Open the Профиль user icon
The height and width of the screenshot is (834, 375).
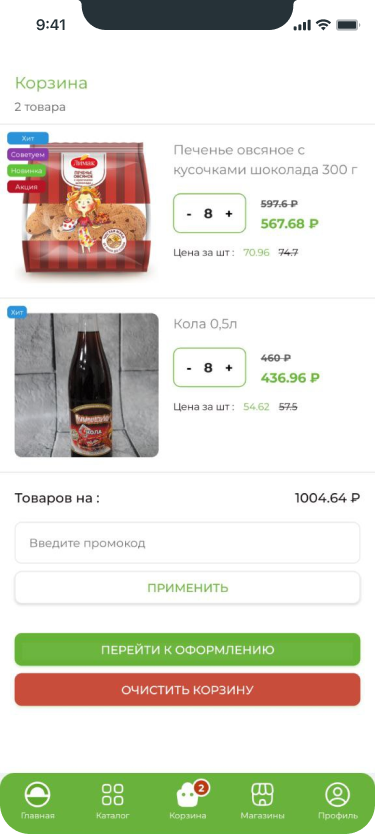point(337,795)
